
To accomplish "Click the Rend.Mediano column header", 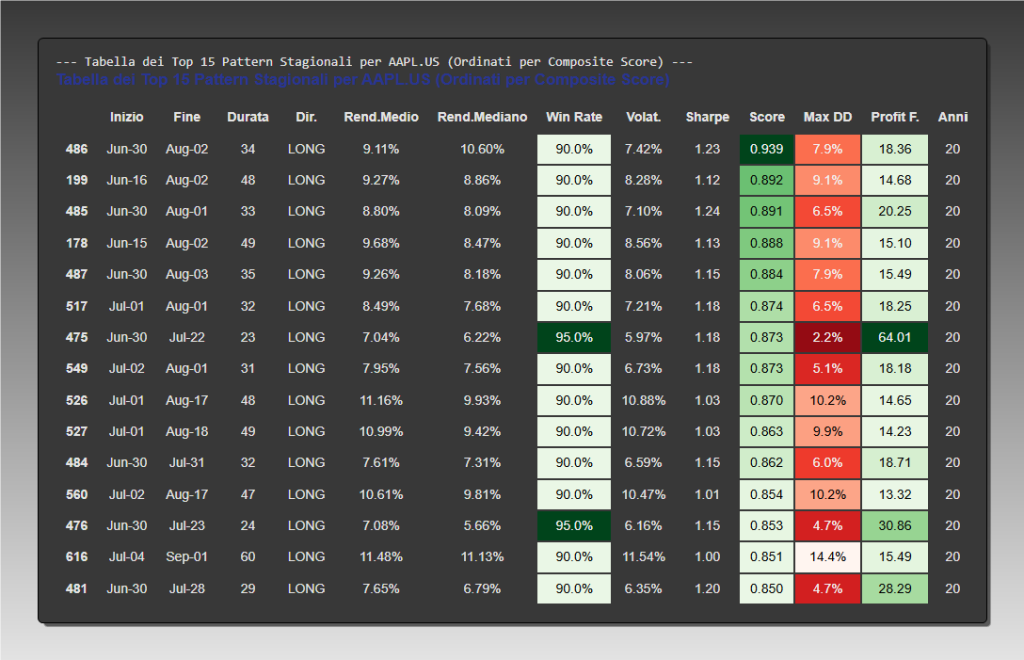I will point(482,117).
